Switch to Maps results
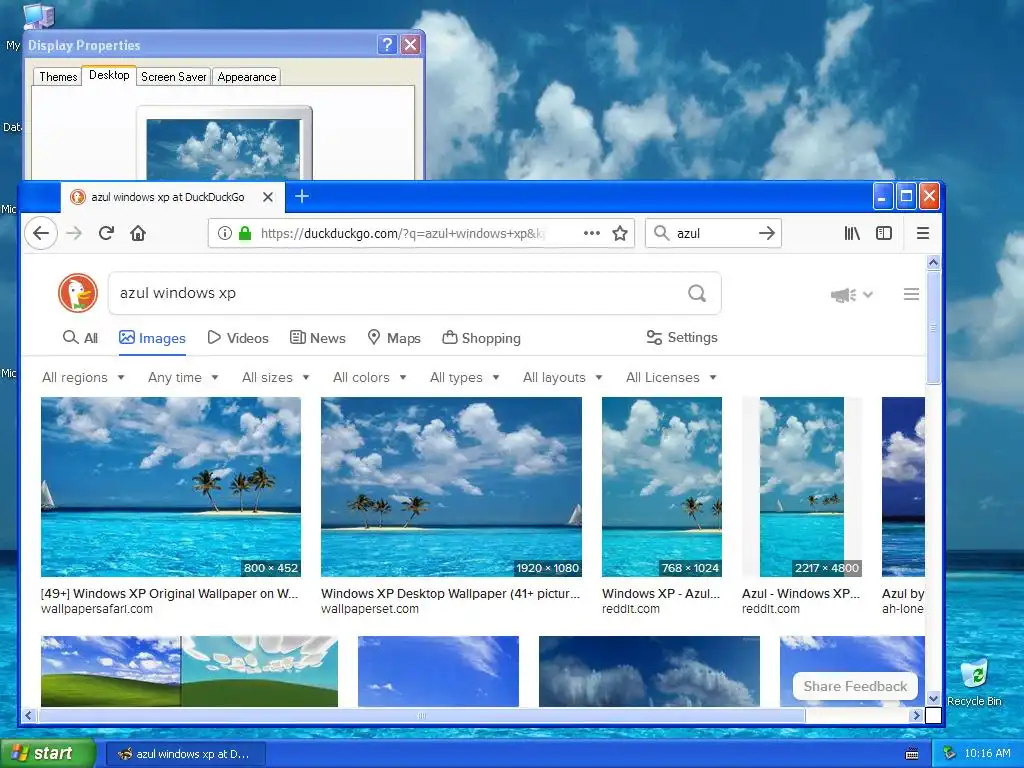Screen dimensions: 1024x768 click(394, 338)
